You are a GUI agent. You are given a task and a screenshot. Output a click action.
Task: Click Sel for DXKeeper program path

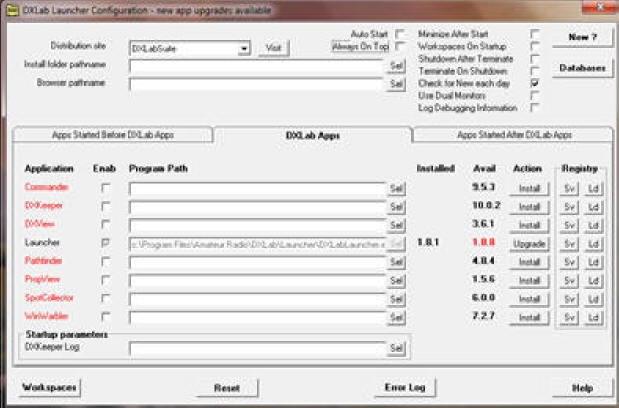coord(396,207)
